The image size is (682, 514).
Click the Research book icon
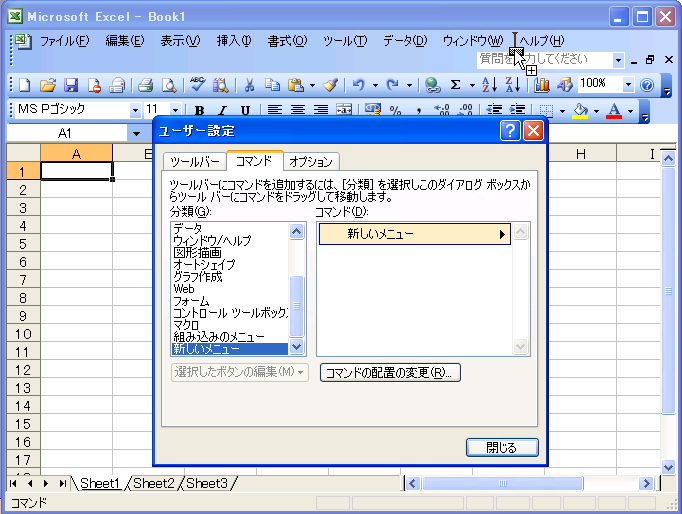221,85
